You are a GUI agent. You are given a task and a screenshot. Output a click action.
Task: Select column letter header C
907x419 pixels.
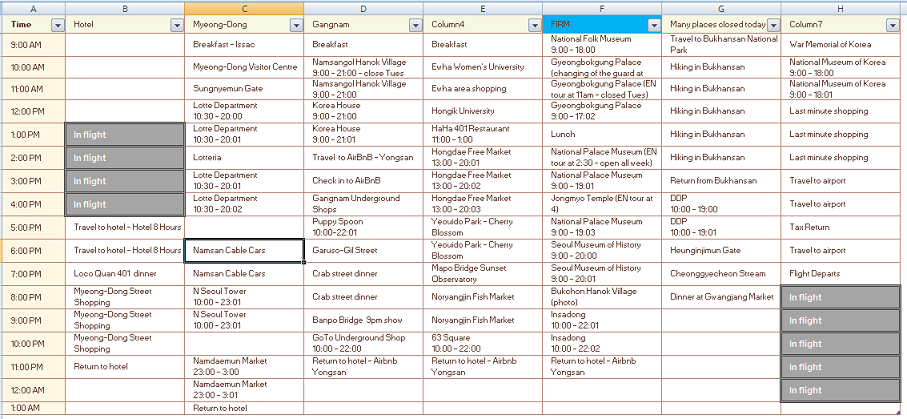[245, 8]
